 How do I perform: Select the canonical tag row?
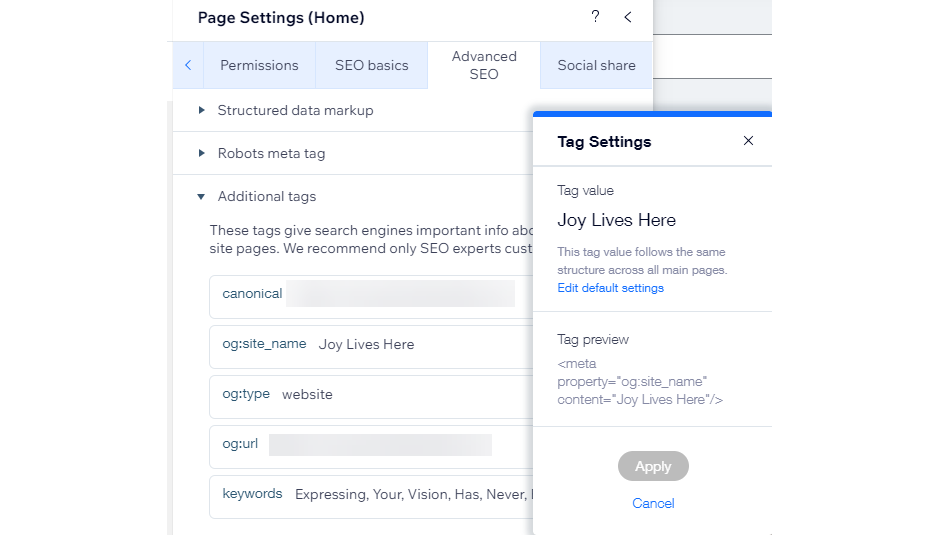[x=370, y=294]
